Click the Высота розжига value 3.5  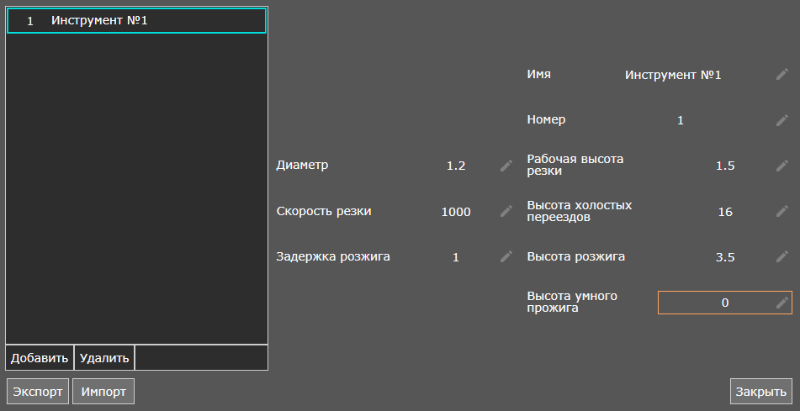pyautogui.click(x=725, y=257)
